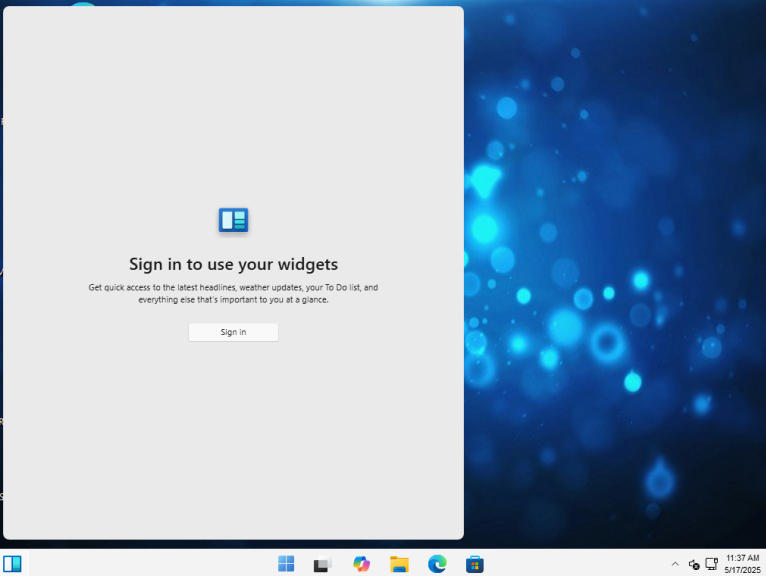Open Task View from taskbar

322,564
